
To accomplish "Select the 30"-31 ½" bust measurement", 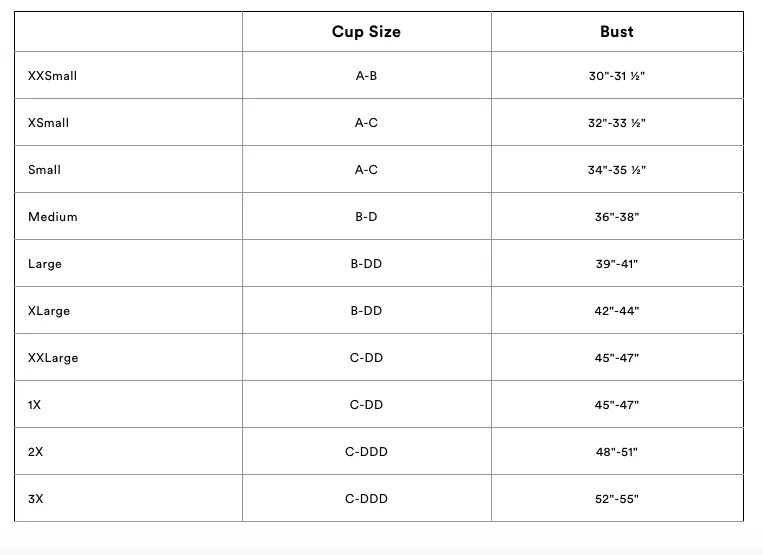I will pos(617,76).
